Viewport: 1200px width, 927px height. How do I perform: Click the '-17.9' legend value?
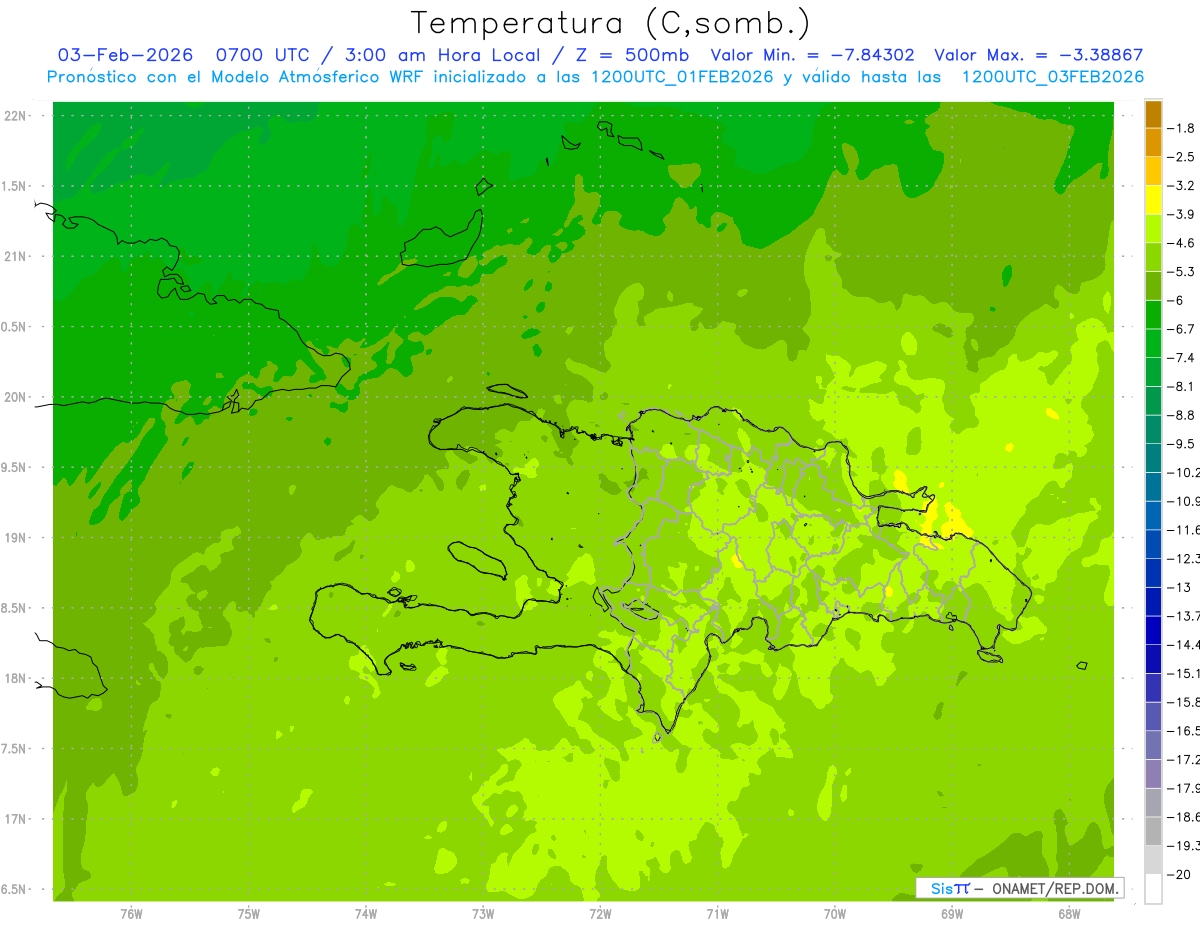click(x=1184, y=788)
